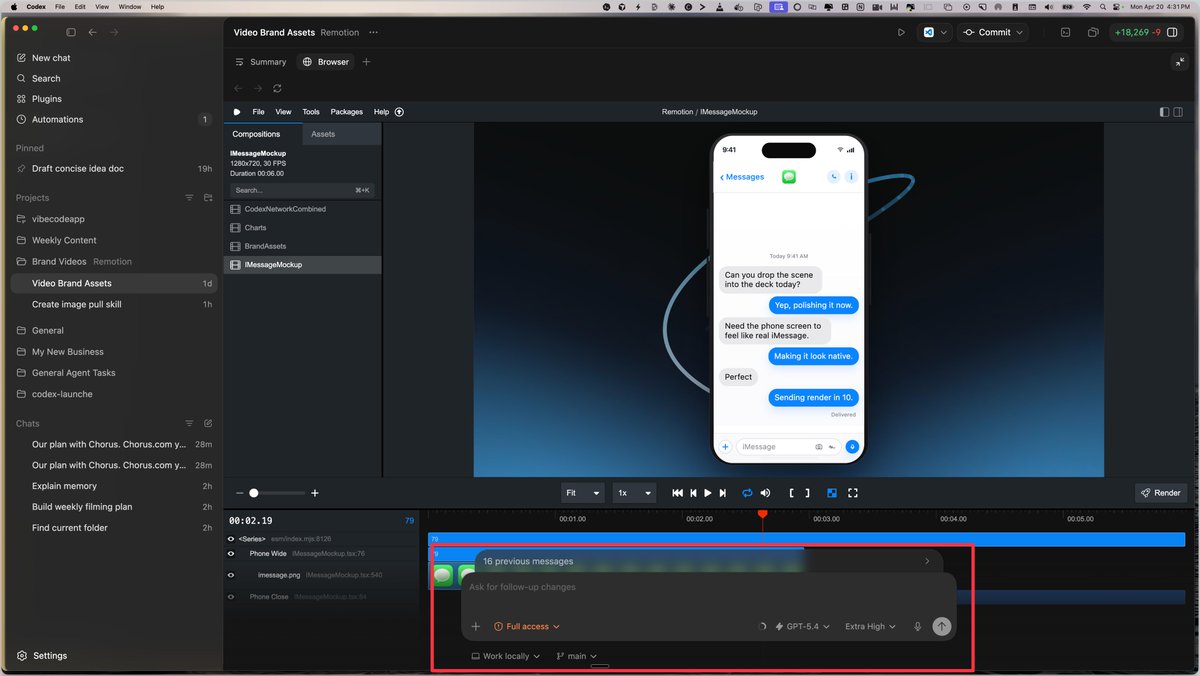The height and width of the screenshot is (676, 1200).
Task: Toggle the right sidebar in Remotion Studio
Action: coord(1178,112)
